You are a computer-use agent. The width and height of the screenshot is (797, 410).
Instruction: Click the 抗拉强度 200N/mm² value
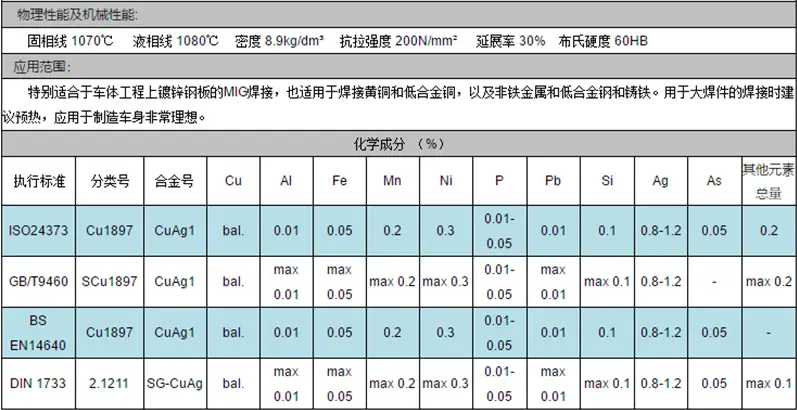(398, 41)
